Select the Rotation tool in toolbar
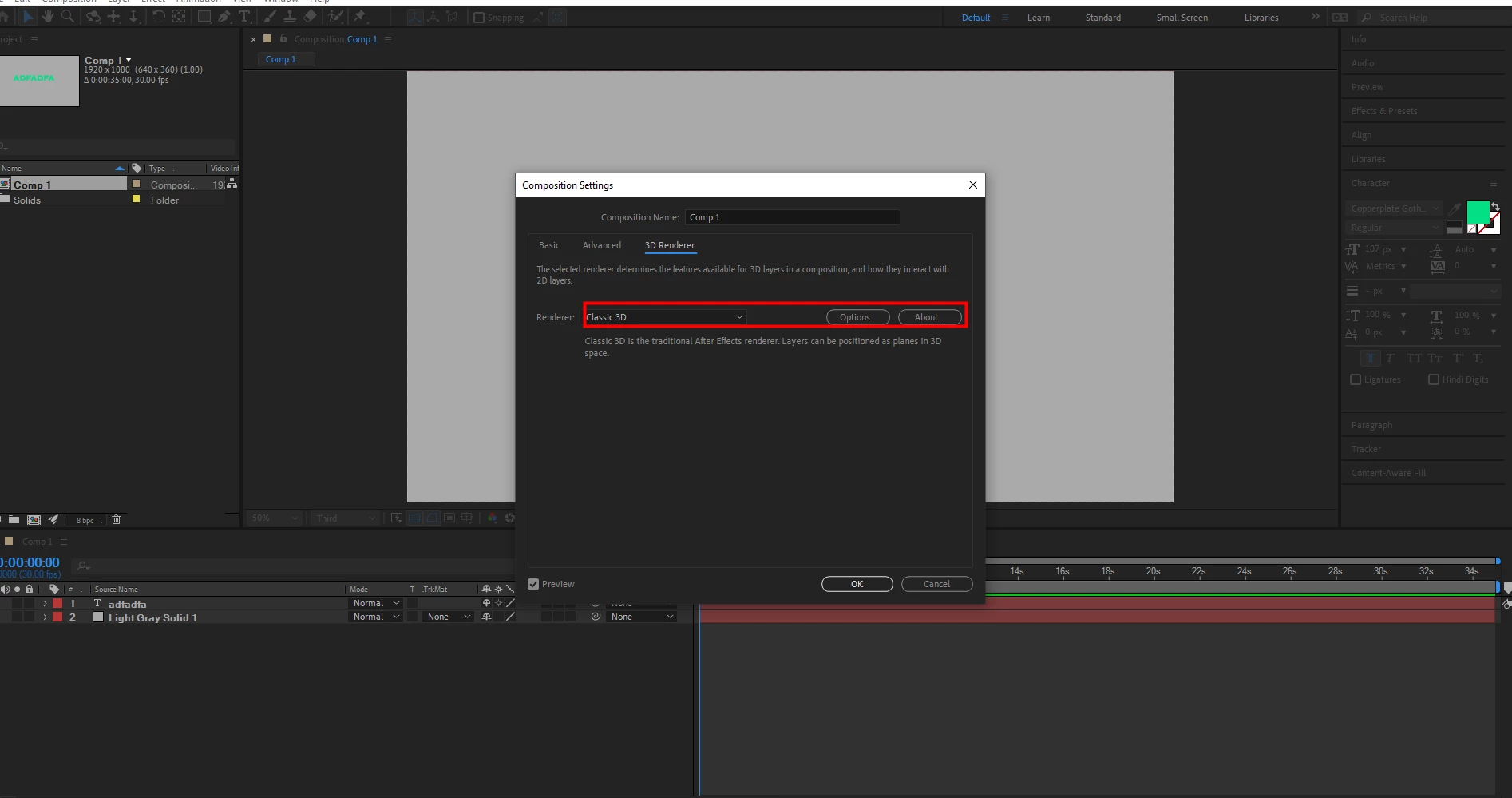This screenshot has width=1512, height=798. click(x=158, y=16)
